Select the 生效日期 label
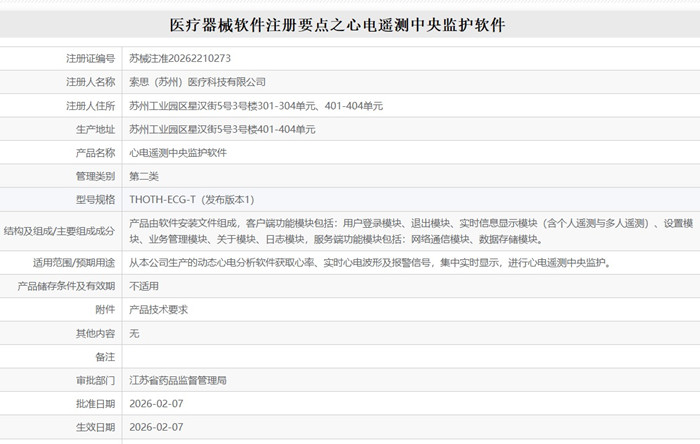The width and height of the screenshot is (700, 444). click(96, 427)
